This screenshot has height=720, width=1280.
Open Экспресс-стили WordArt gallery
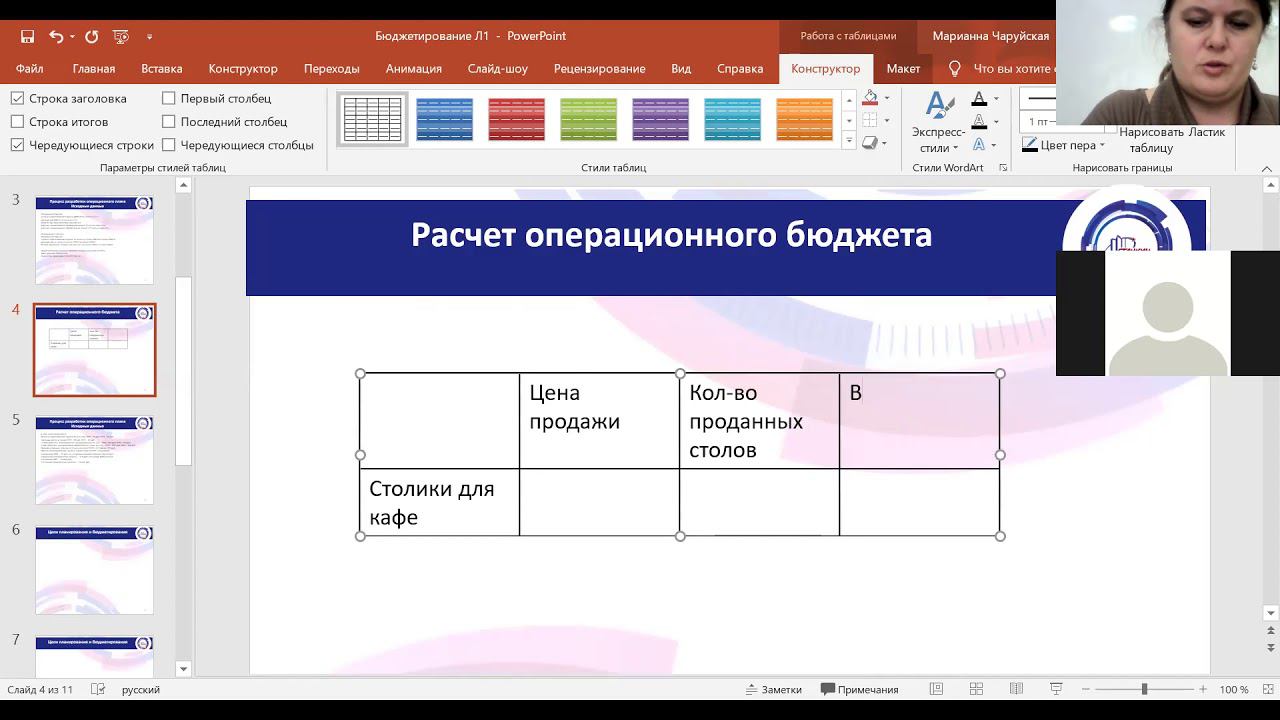coord(938,124)
